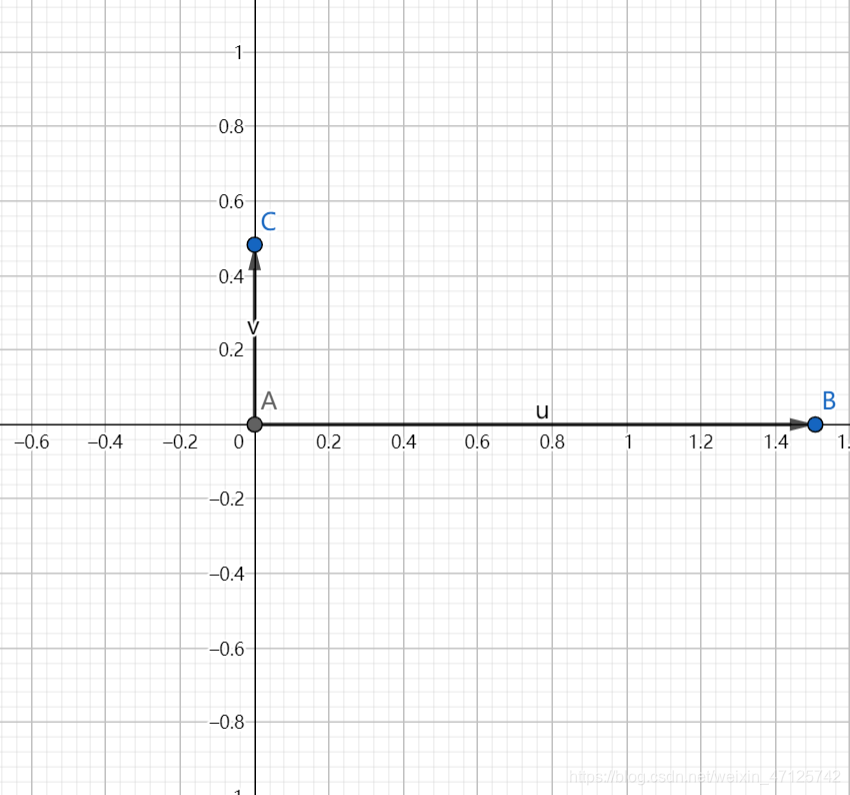Viewport: 850px width, 795px height.
Task: Click y-axis tick label −0.8
Action: 227,722
